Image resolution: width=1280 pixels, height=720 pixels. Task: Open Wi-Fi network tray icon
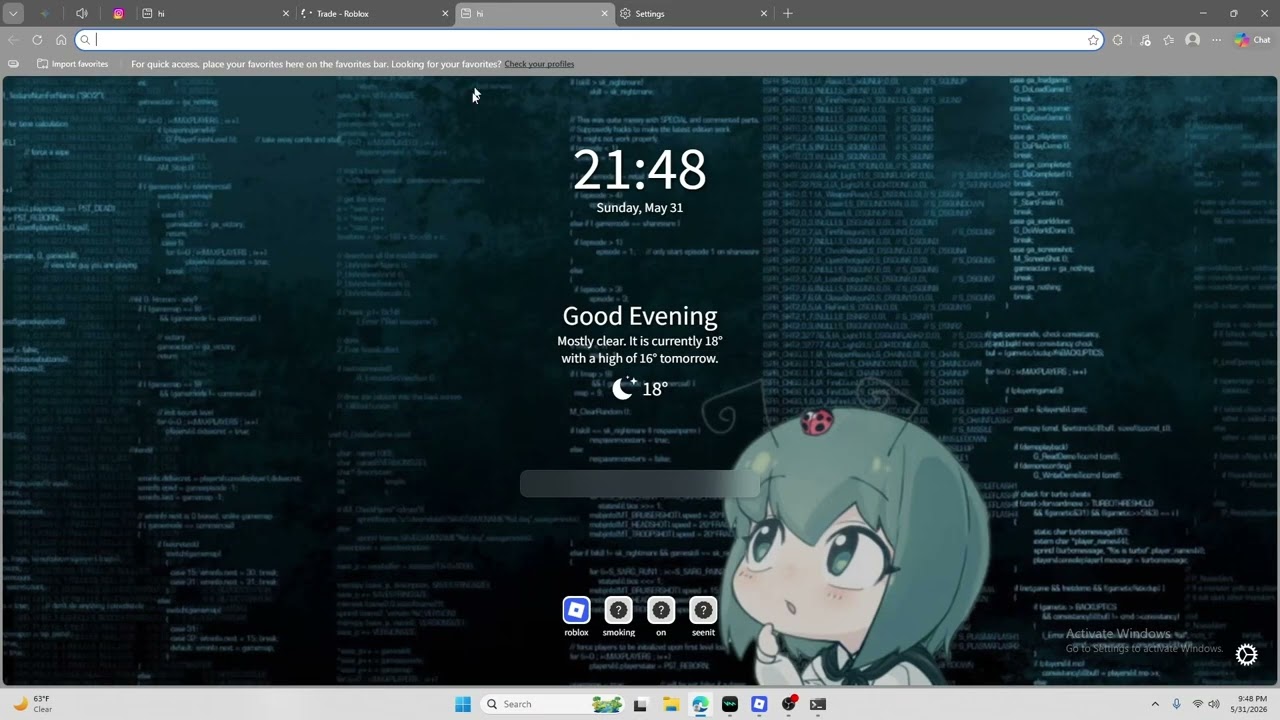(x=1197, y=704)
